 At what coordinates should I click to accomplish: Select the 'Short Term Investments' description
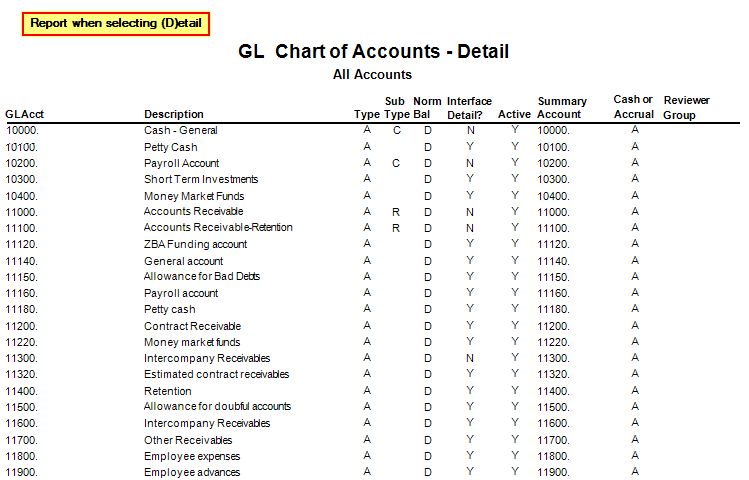pyautogui.click(x=201, y=179)
